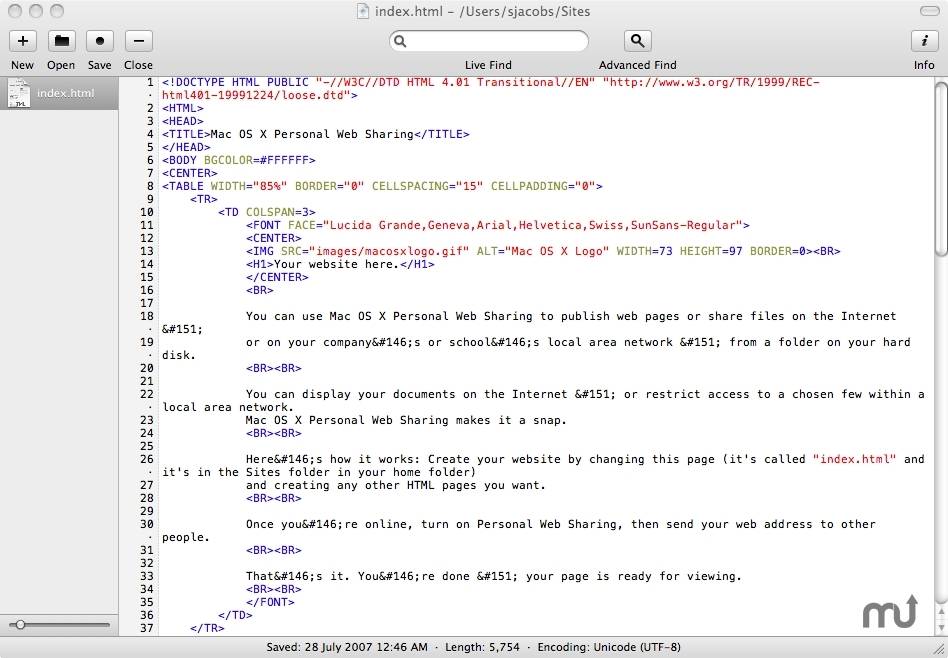
Task: Click the Lucida Grande font face string
Action: [533, 225]
